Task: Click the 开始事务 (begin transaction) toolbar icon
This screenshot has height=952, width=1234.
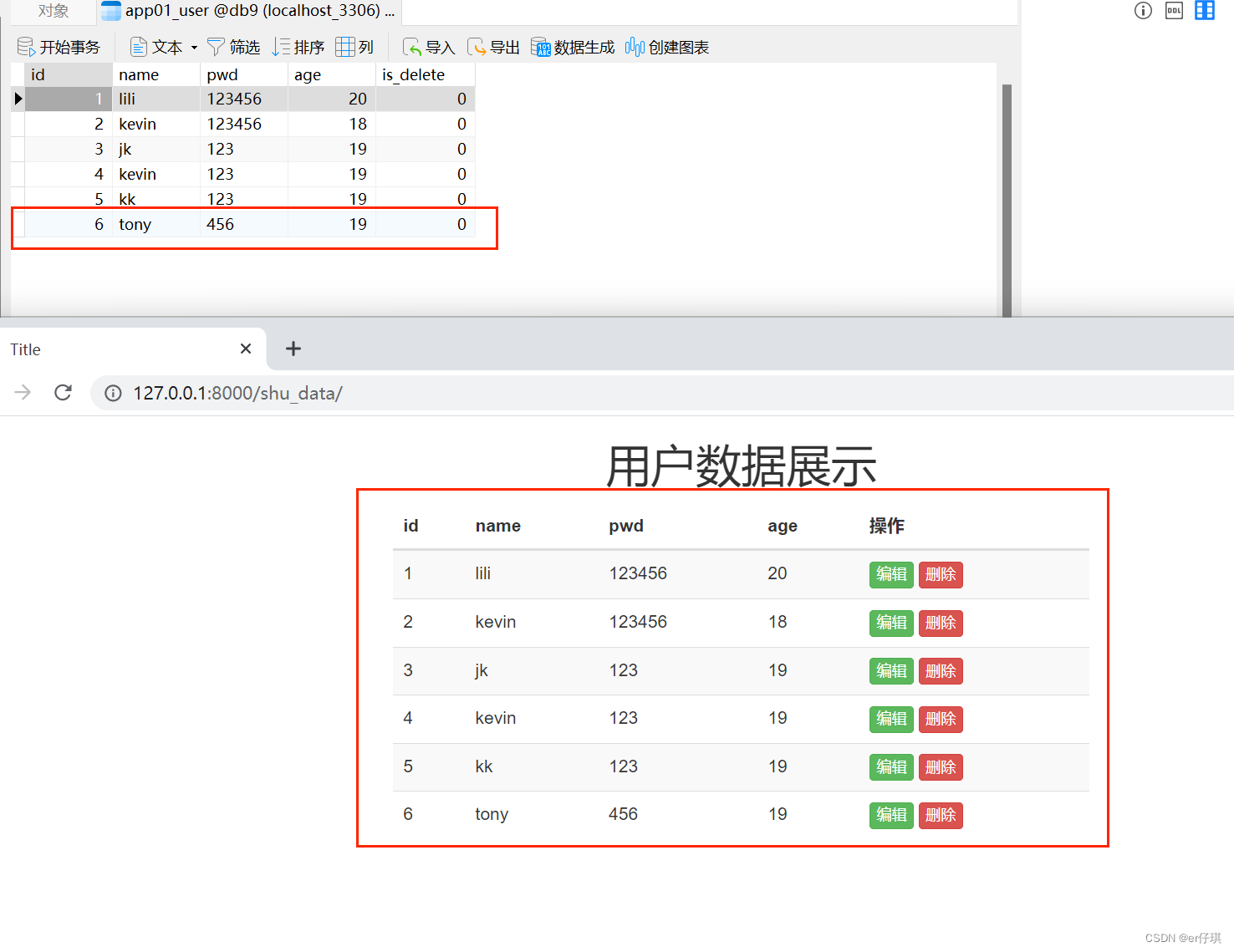Action: (26, 47)
